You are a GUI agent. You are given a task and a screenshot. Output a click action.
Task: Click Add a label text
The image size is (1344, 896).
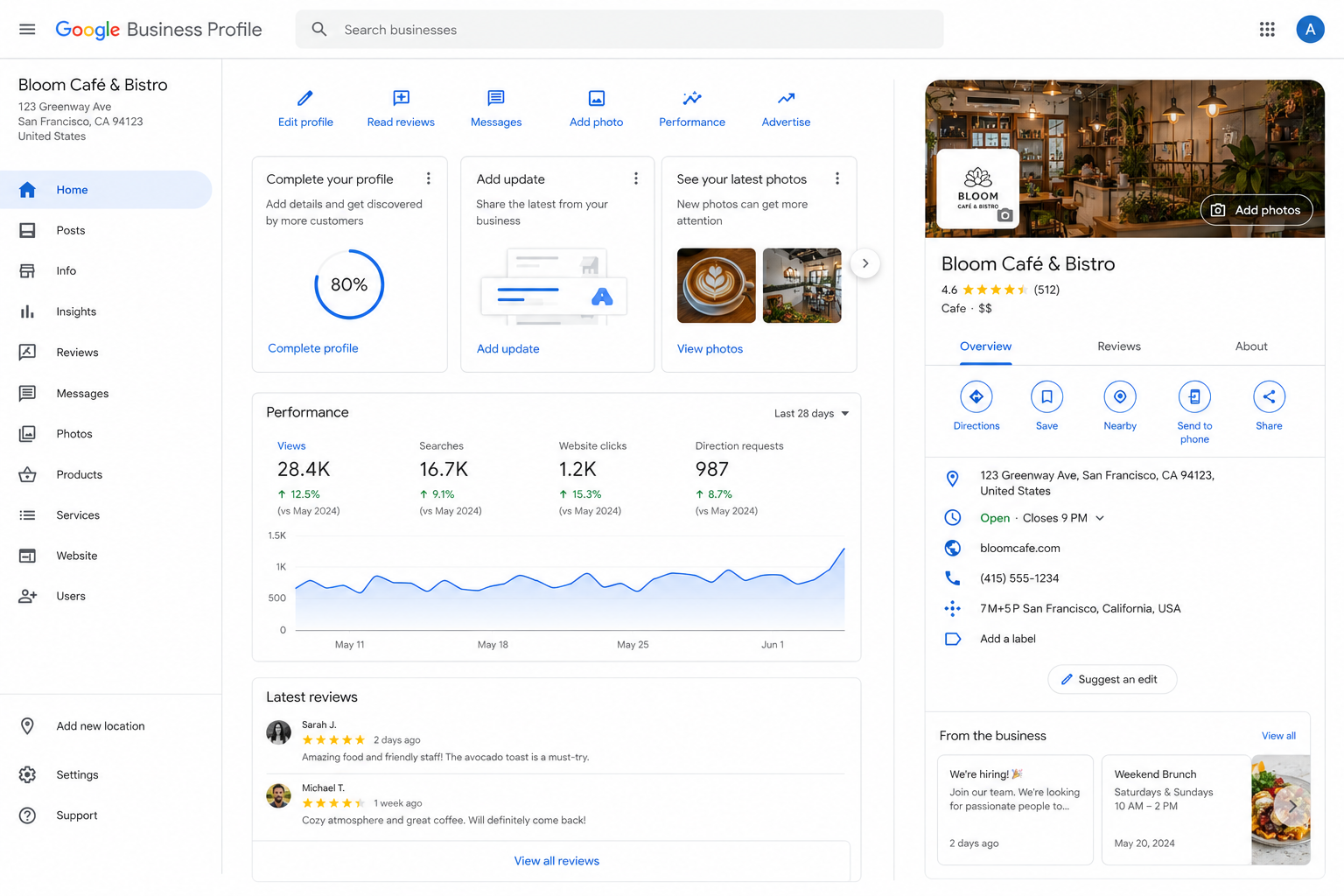1008,639
